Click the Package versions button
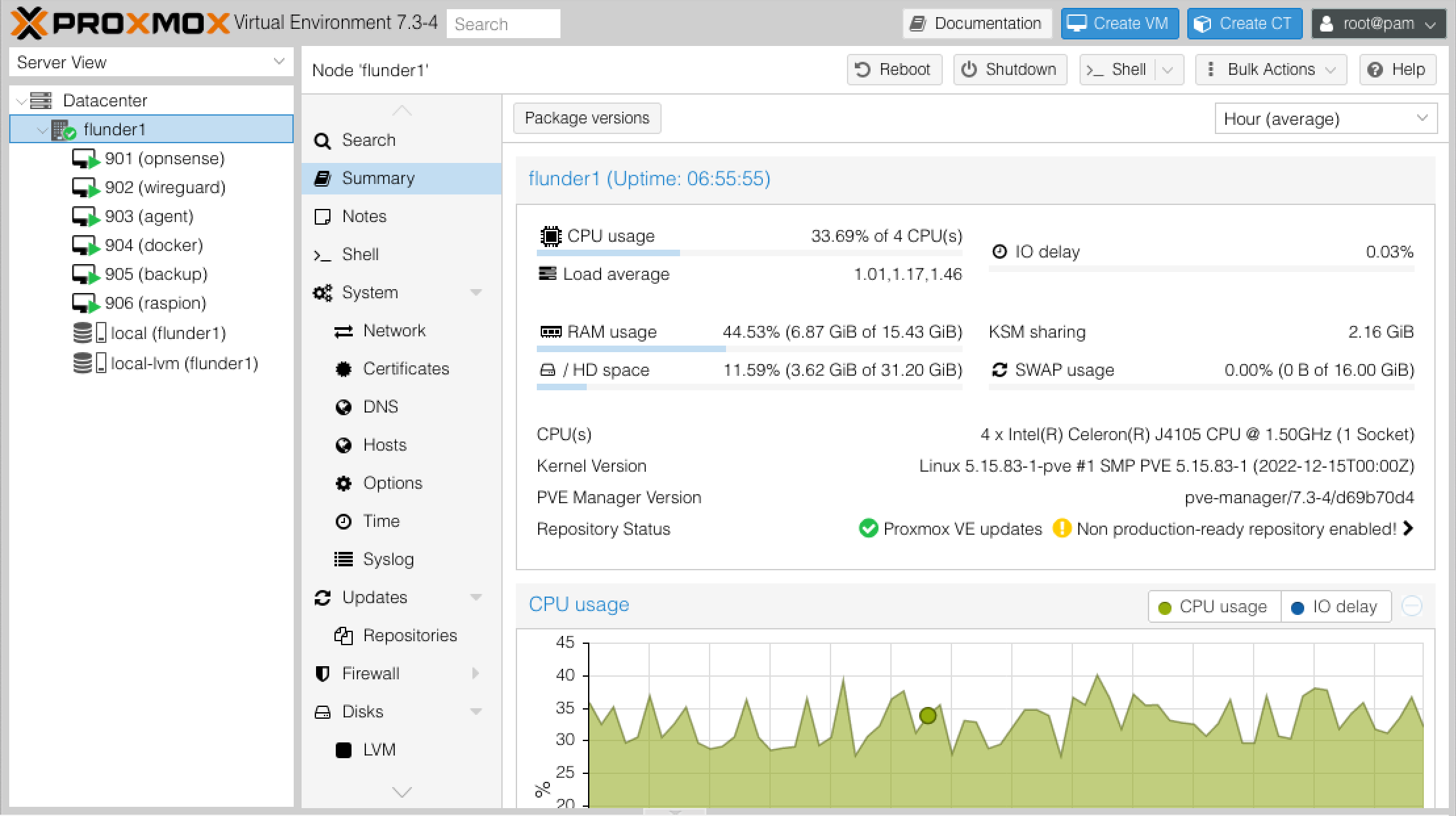The width and height of the screenshot is (1456, 816). 587,118
